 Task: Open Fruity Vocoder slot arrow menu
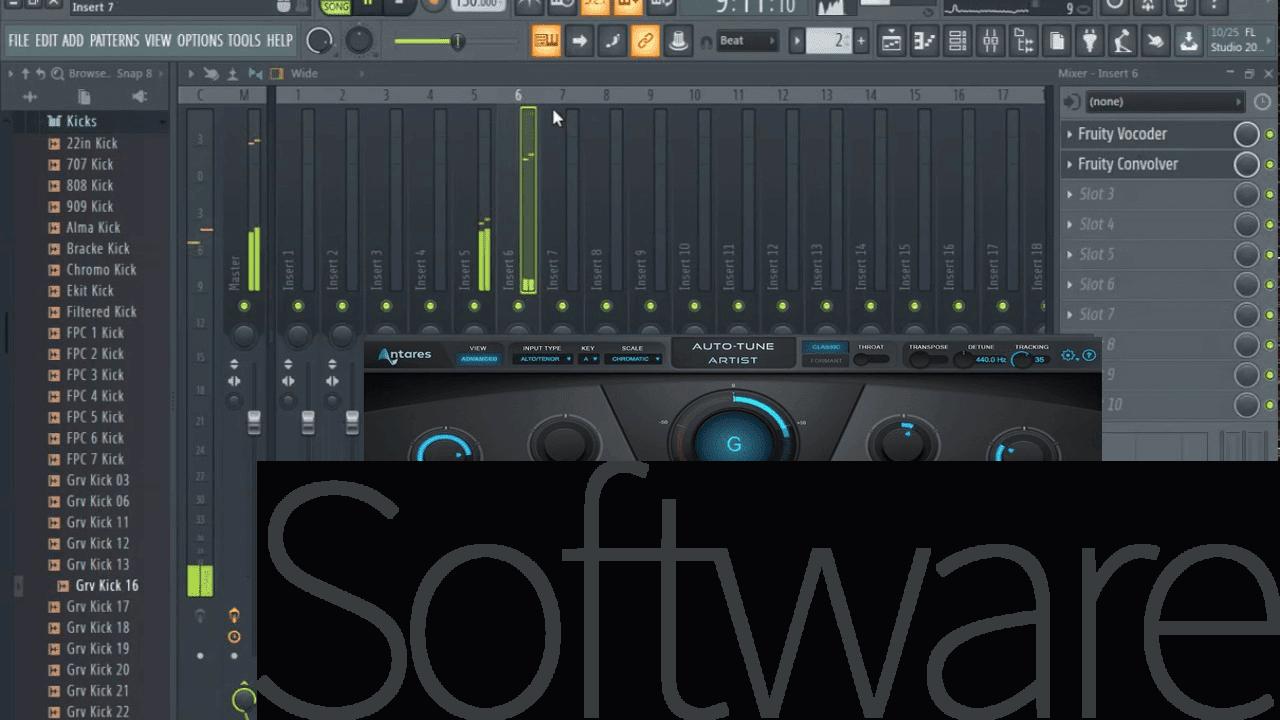click(1069, 134)
